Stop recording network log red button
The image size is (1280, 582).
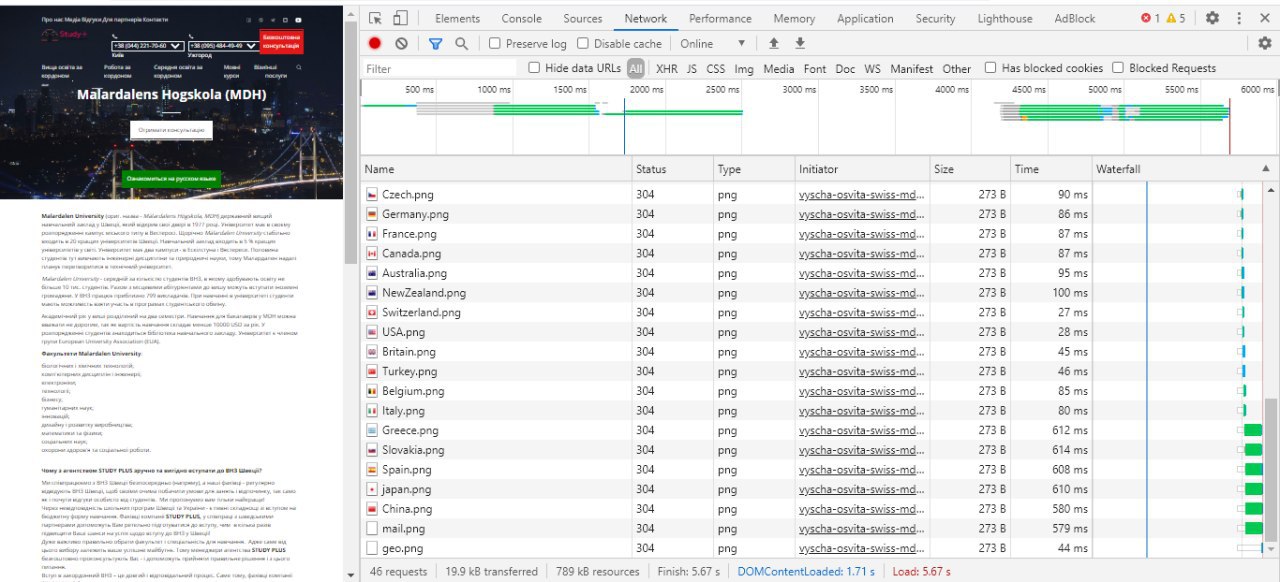tap(375, 43)
